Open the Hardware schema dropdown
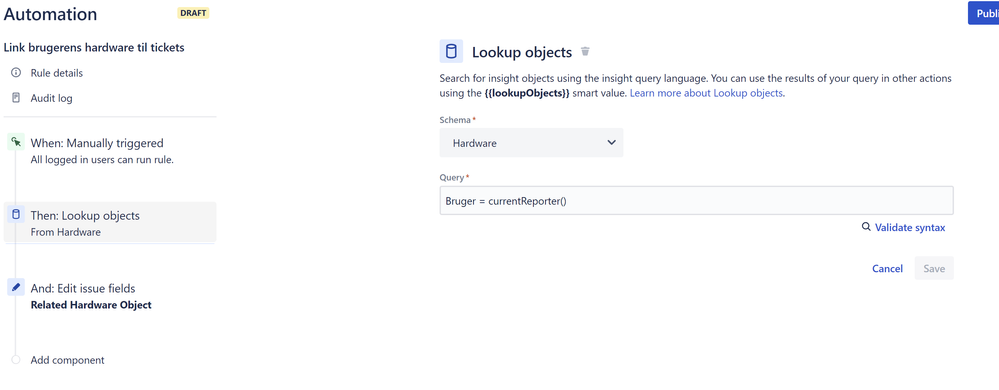Image resolution: width=999 pixels, height=390 pixels. pos(531,143)
